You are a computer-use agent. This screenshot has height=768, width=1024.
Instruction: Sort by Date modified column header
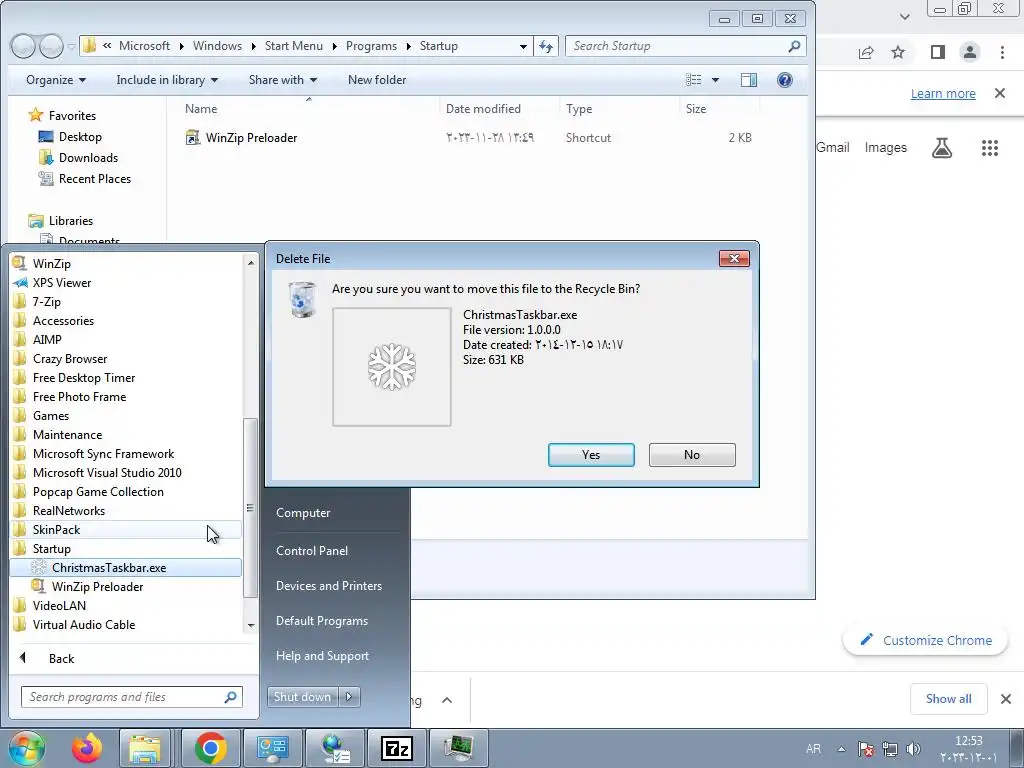click(483, 108)
